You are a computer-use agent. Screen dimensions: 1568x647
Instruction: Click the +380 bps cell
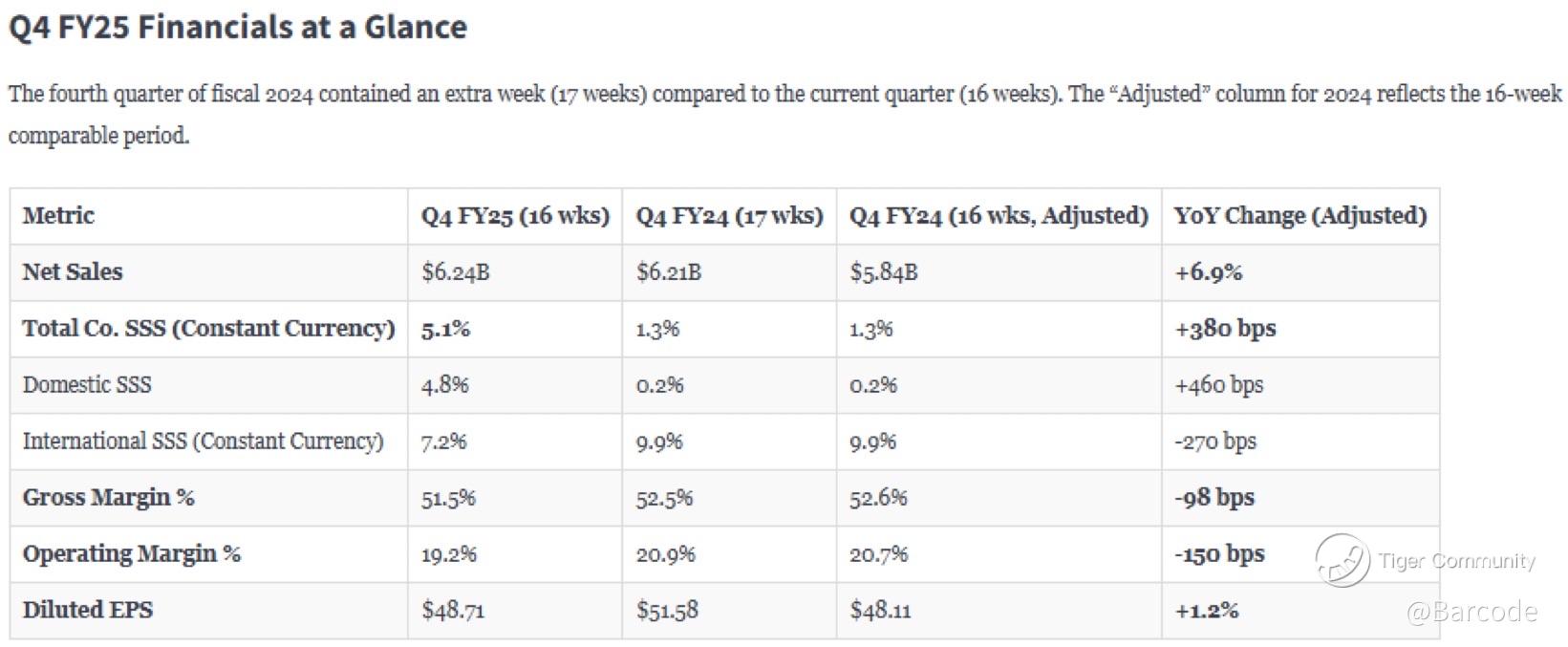click(x=1225, y=329)
